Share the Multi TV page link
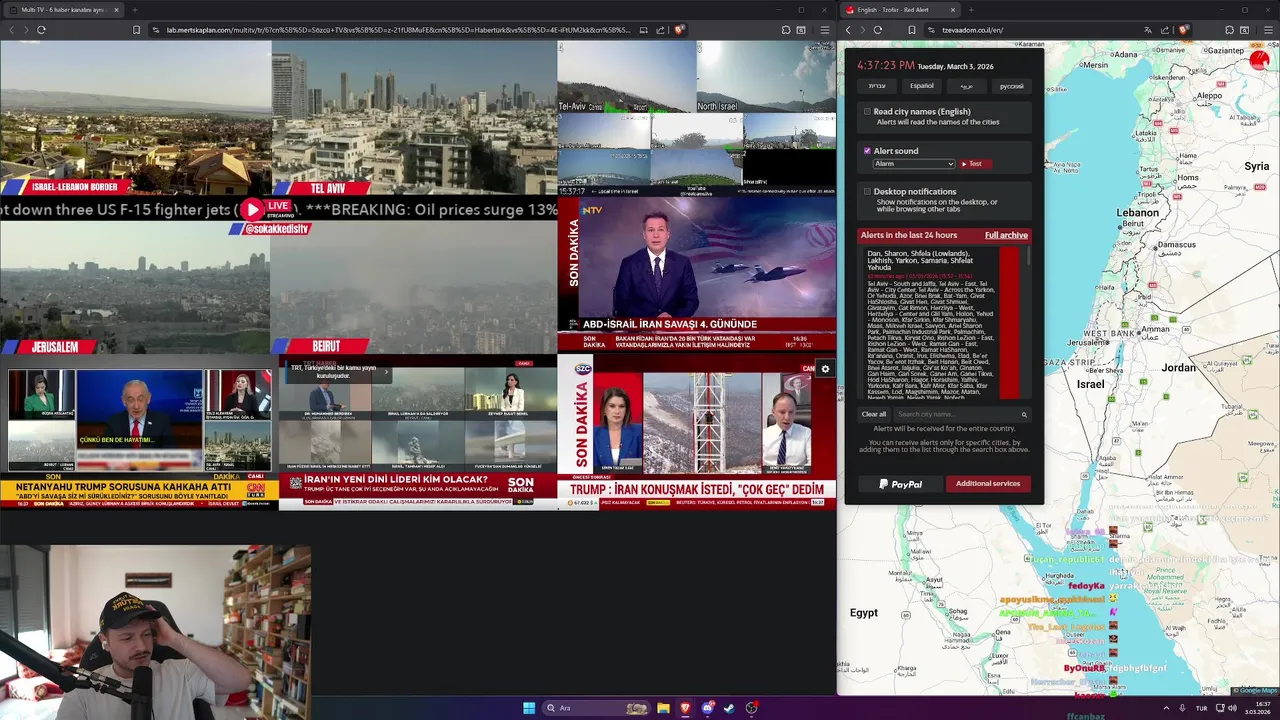1280x720 pixels. [x=661, y=30]
